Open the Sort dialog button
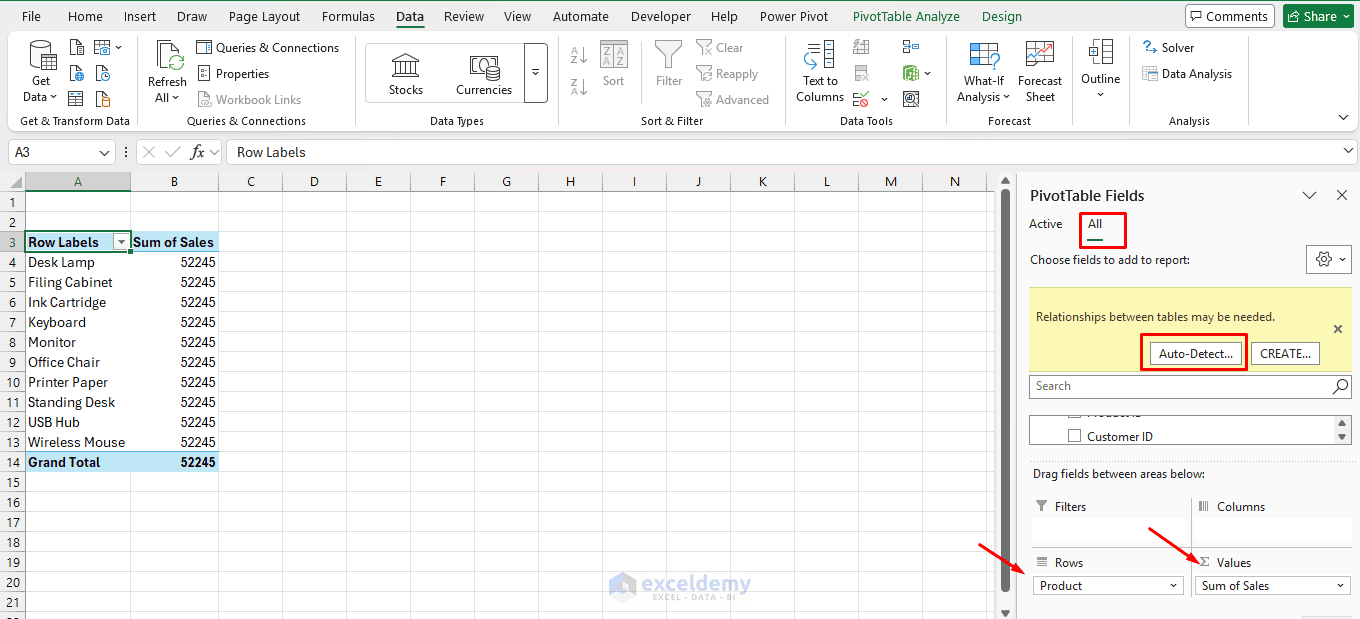 click(x=613, y=65)
